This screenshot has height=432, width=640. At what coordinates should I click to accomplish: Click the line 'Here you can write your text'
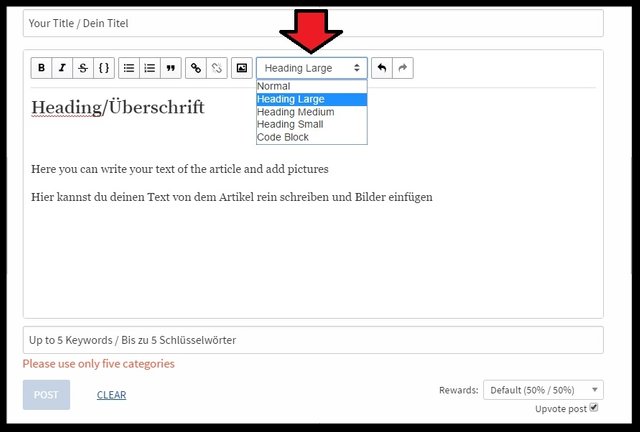tap(180, 169)
